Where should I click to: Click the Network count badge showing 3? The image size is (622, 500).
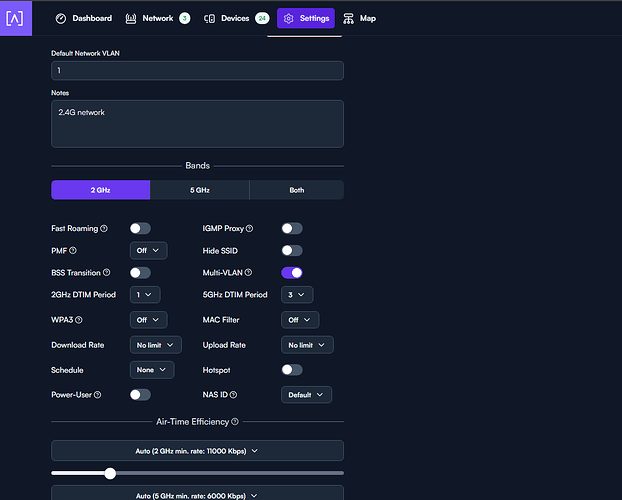coord(184,18)
